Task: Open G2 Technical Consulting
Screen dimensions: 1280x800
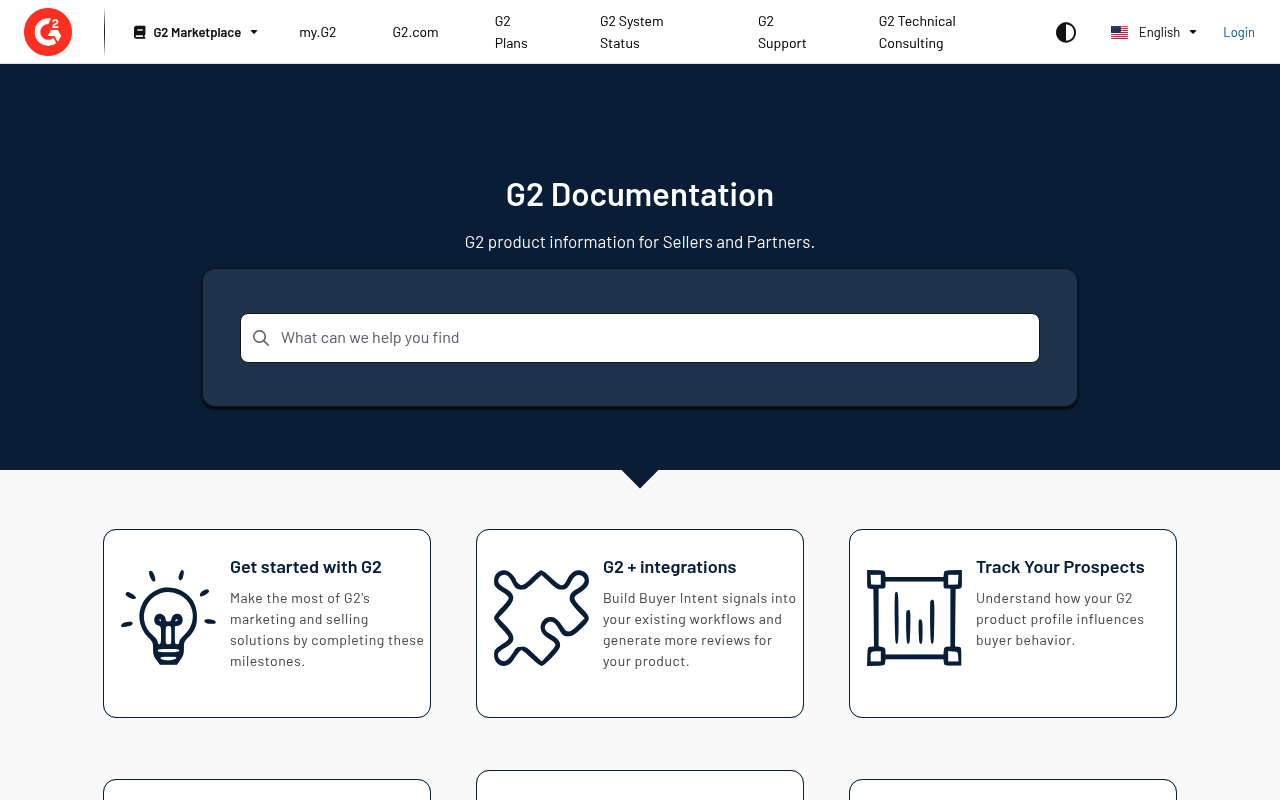Action: tap(917, 32)
